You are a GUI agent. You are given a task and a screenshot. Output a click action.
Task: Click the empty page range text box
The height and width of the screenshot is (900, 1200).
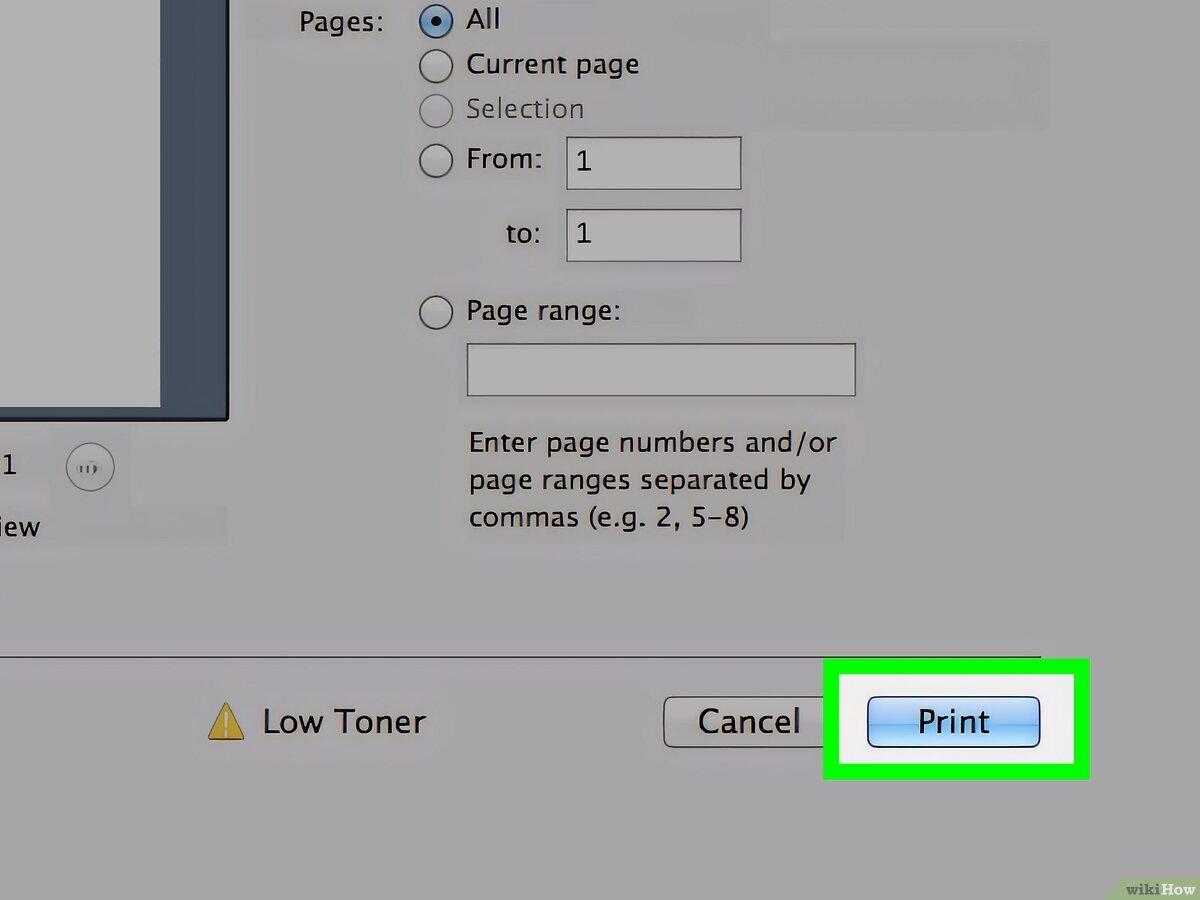660,369
